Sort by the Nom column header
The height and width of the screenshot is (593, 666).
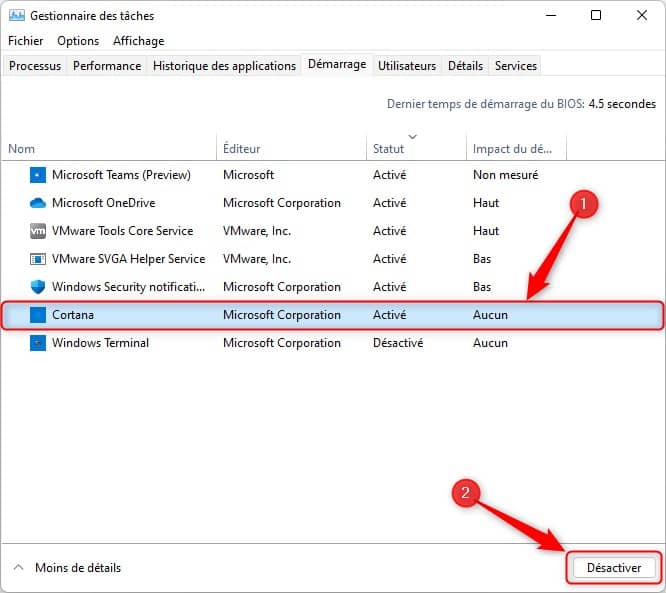(x=109, y=149)
